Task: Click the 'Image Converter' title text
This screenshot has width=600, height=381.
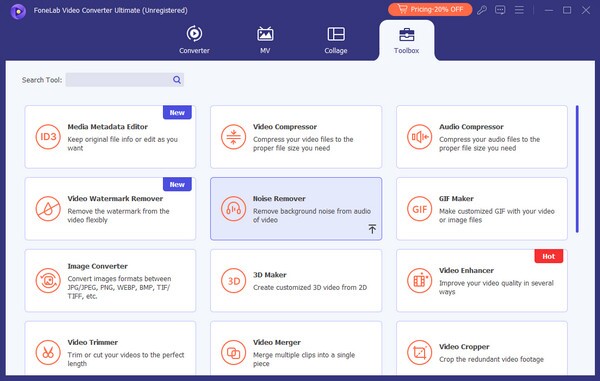Action: 98,266
